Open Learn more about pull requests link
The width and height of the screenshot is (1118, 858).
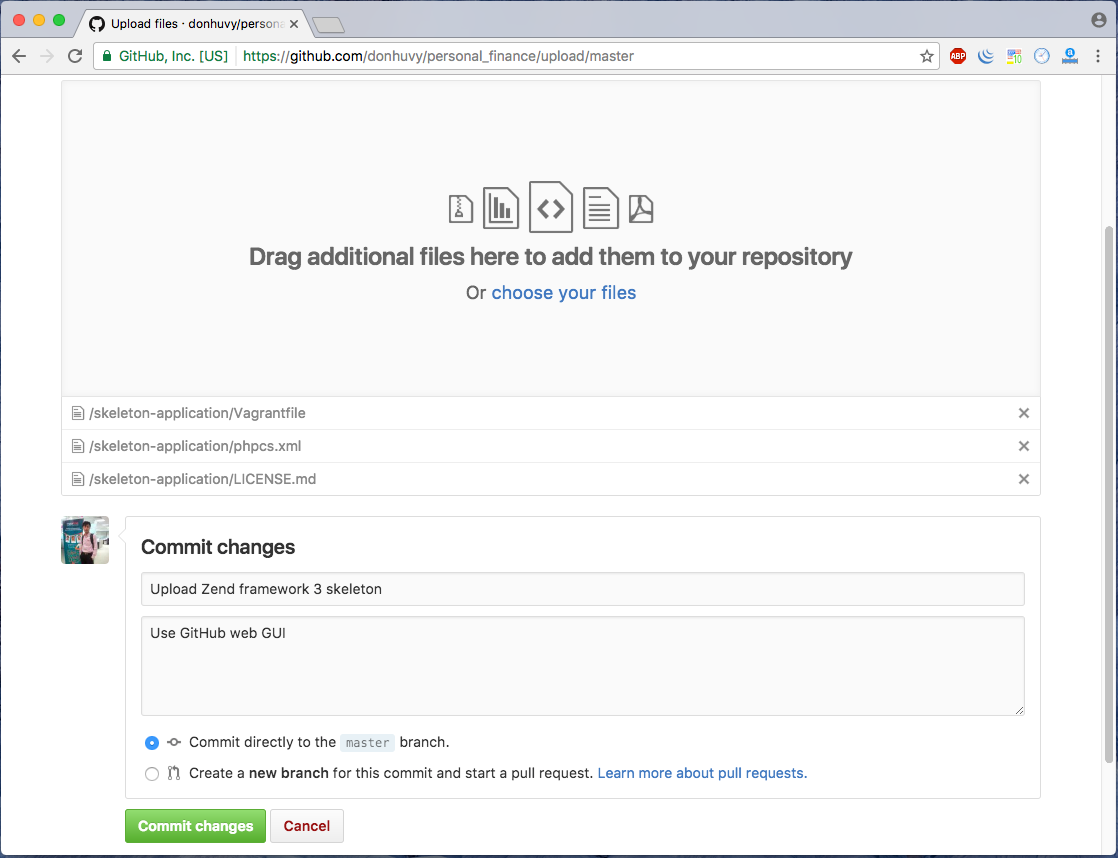click(x=702, y=773)
